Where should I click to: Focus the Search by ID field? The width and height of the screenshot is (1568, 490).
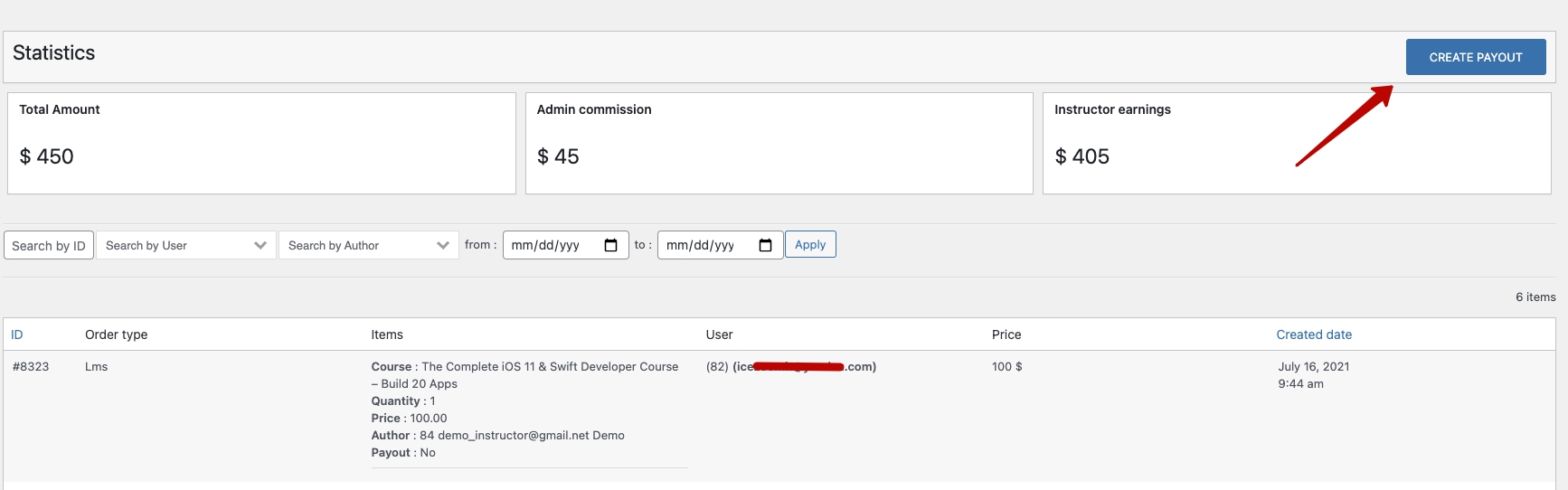click(x=49, y=245)
